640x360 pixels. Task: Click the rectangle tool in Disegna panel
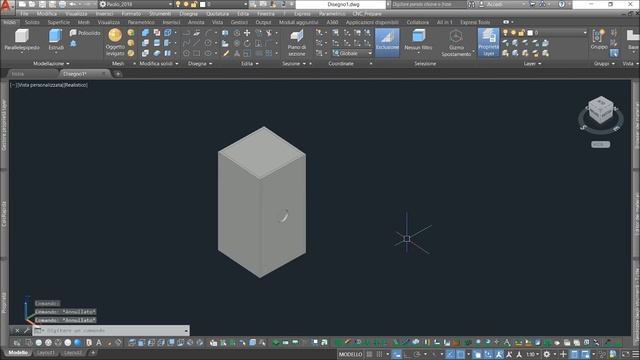pyautogui.click(x=197, y=53)
